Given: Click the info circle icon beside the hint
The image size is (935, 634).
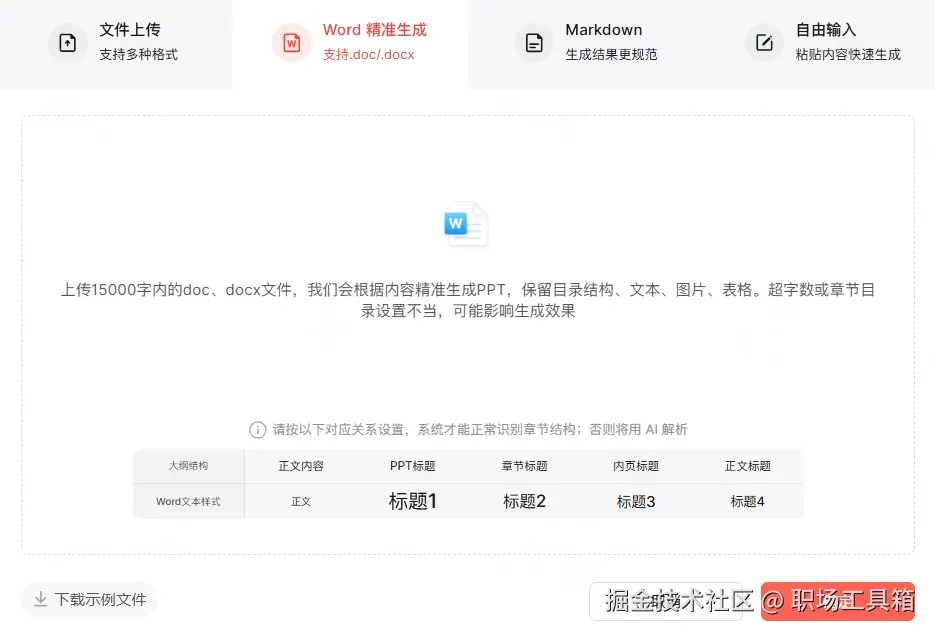Looking at the screenshot, I should (257, 429).
